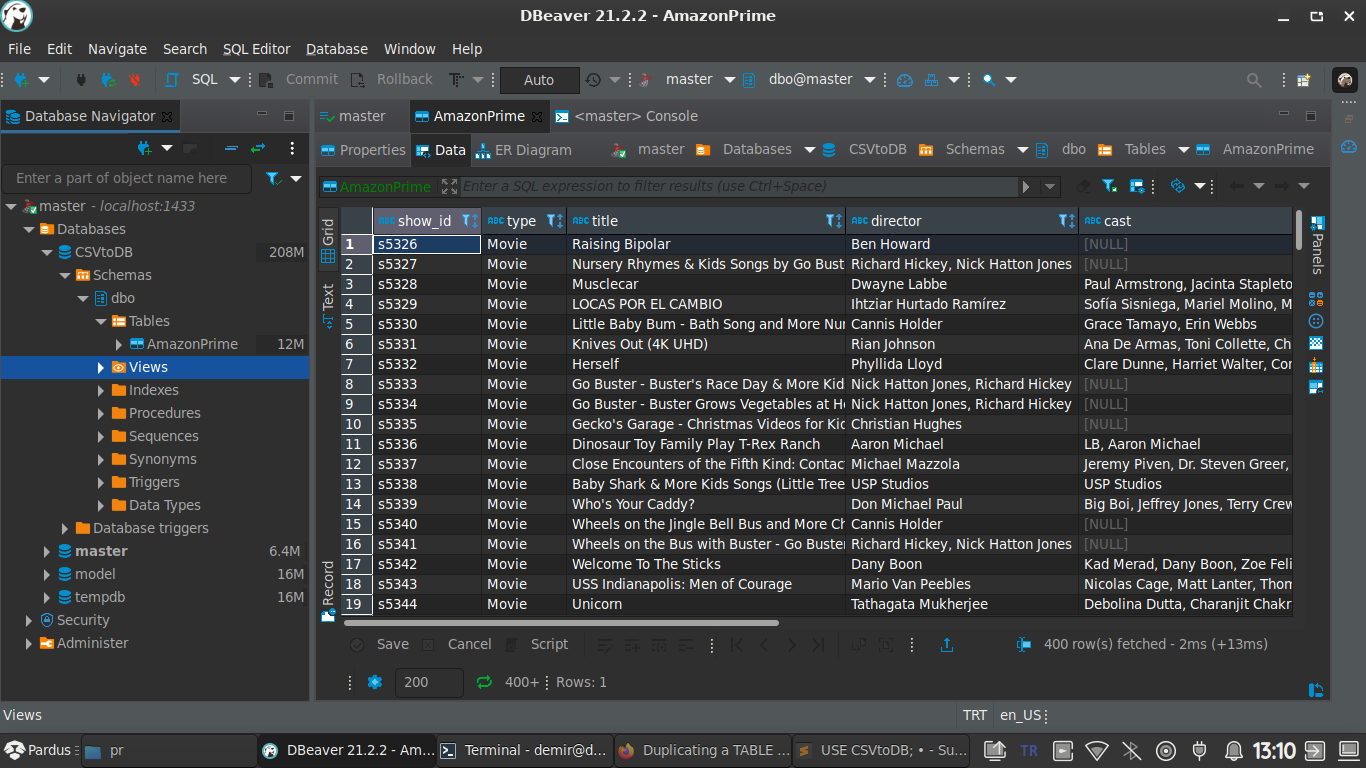This screenshot has height=768, width=1366.
Task: Click the New Connection plug icon in main toolbar
Action: pyautogui.click(x=20, y=80)
